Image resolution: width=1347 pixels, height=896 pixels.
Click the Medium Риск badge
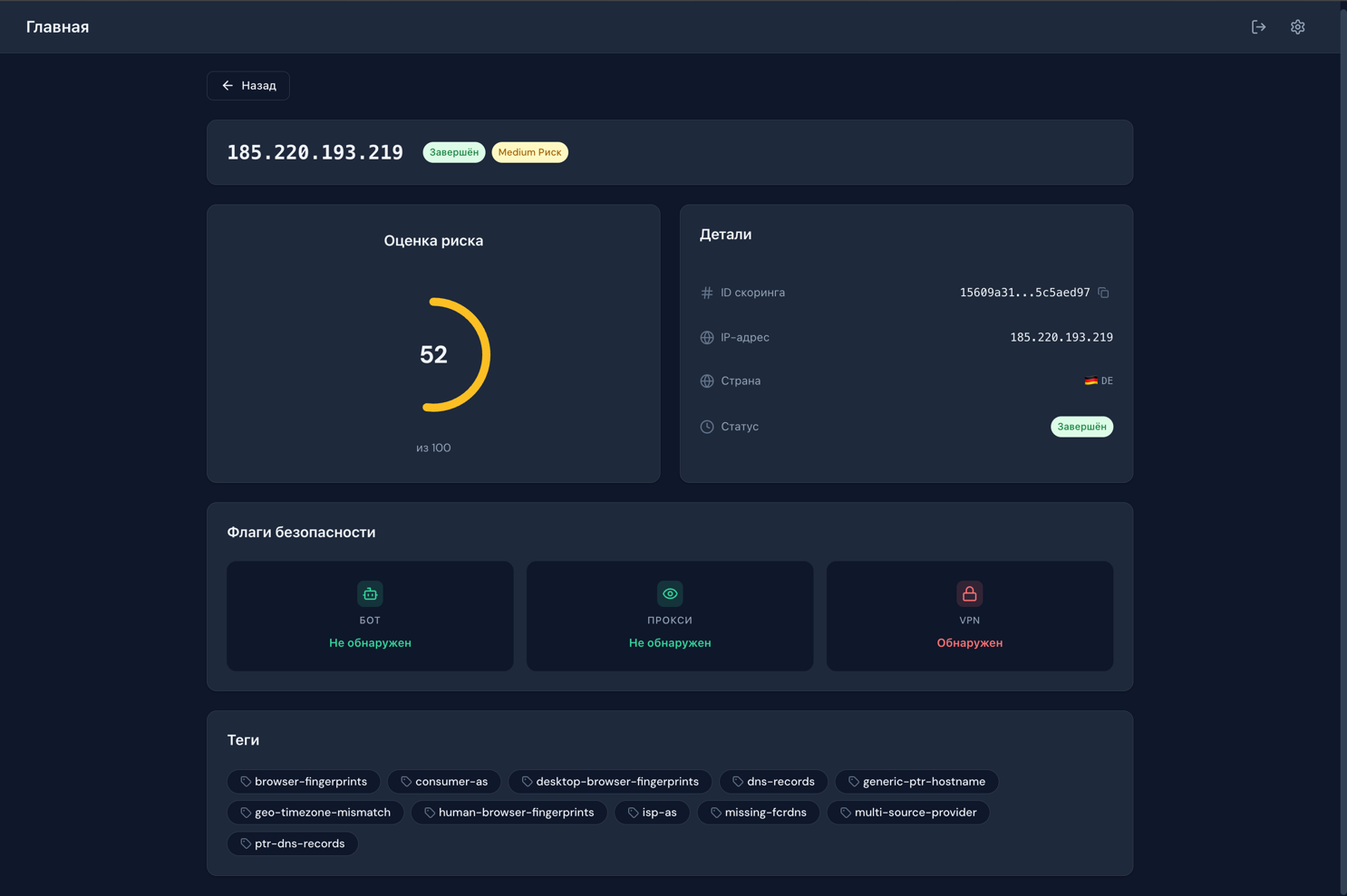click(529, 152)
